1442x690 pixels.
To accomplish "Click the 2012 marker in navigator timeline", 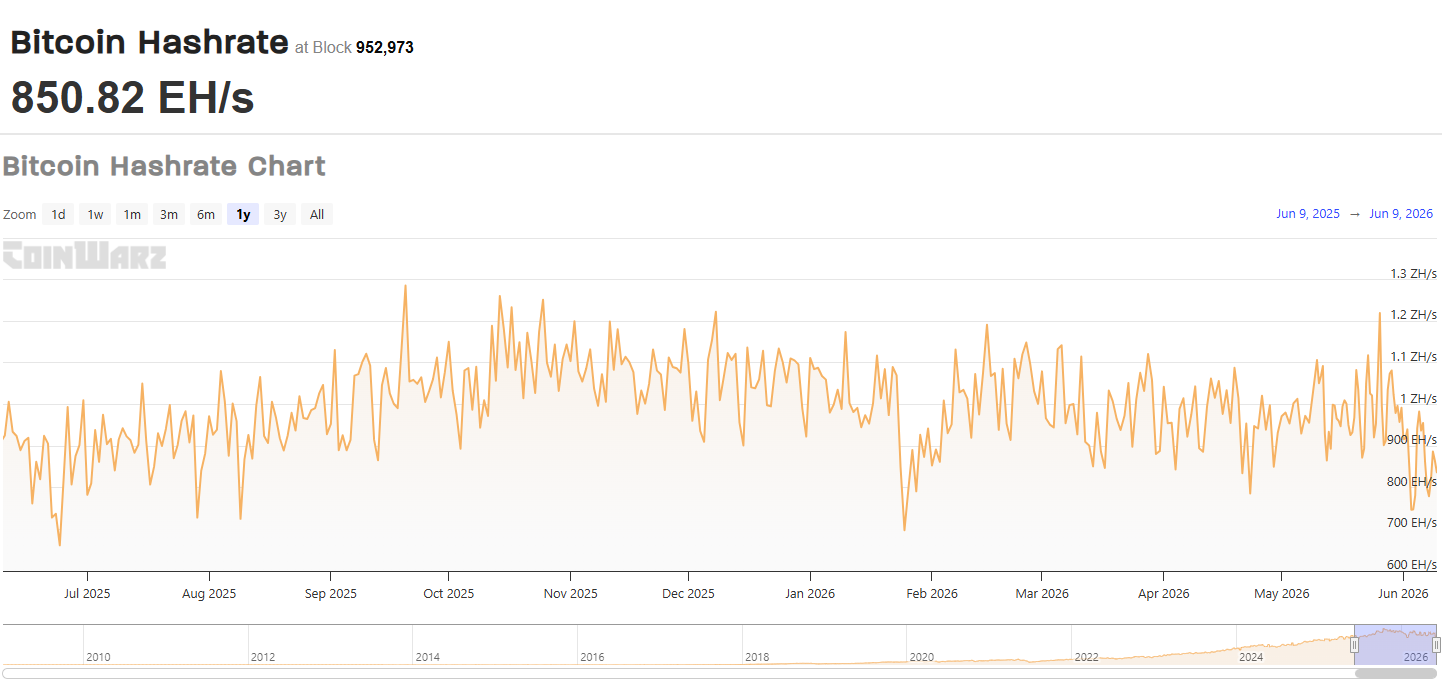I will (263, 657).
